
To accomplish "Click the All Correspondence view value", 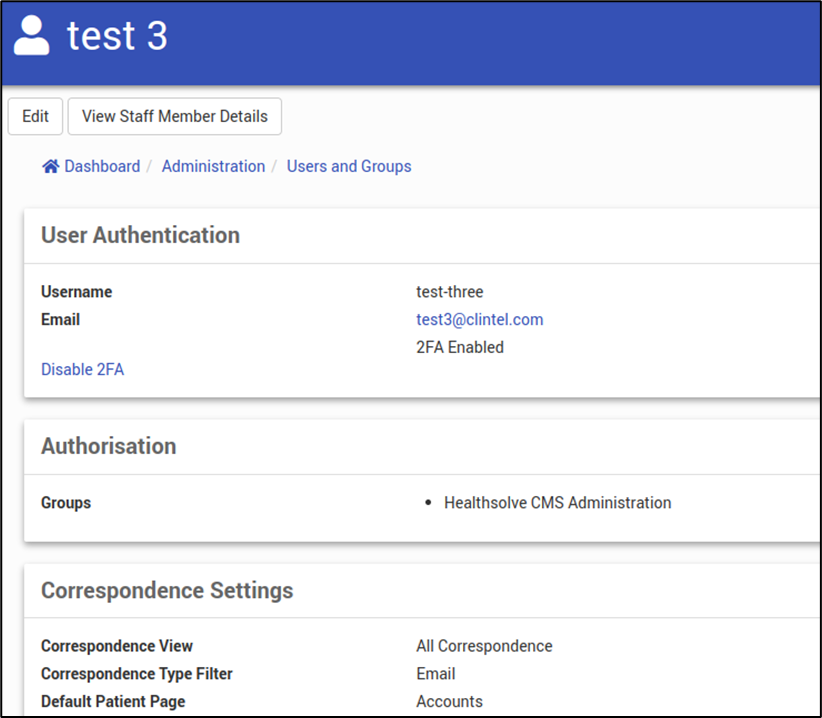I will [484, 646].
